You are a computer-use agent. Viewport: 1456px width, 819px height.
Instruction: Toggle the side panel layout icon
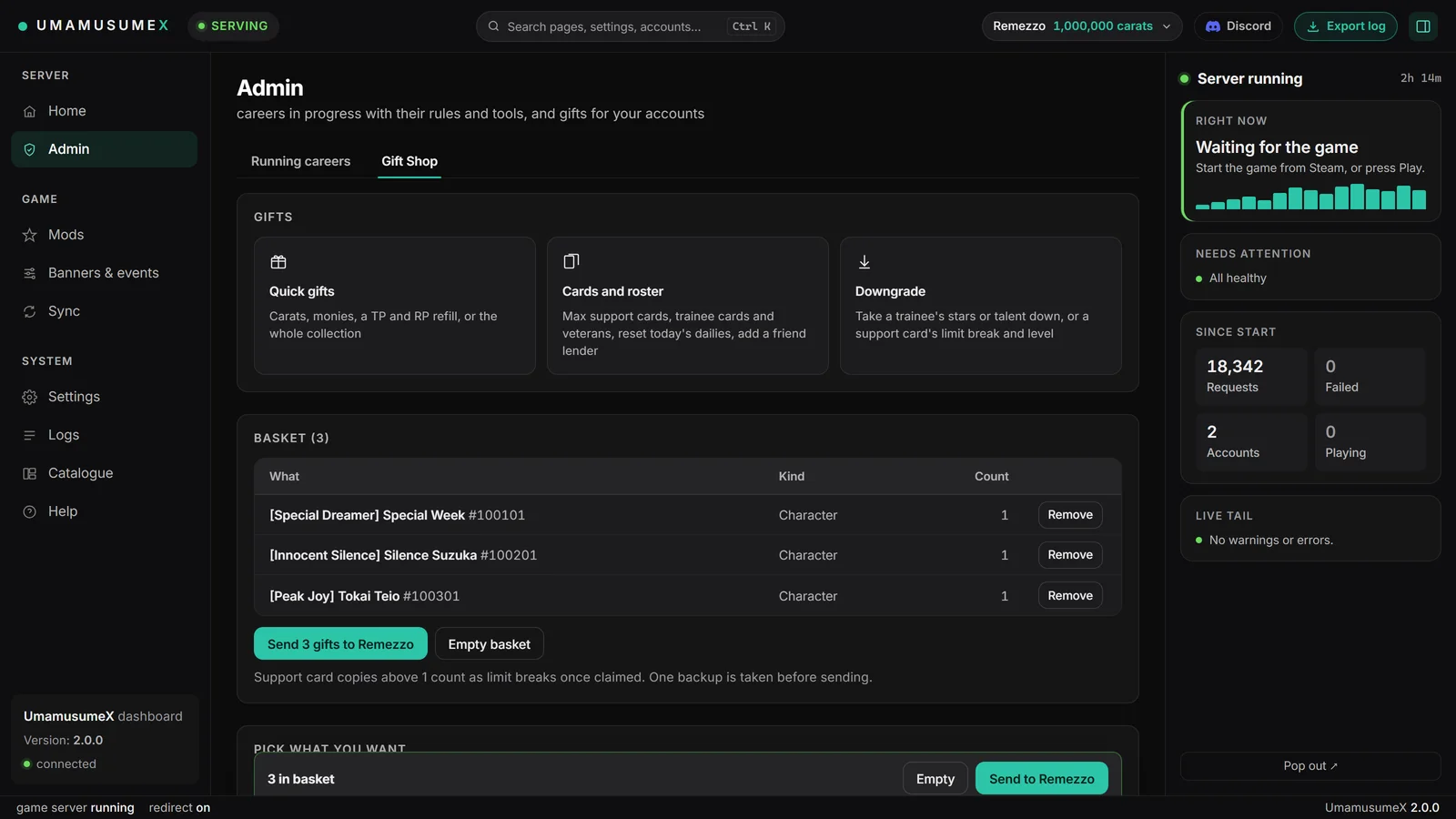[1423, 26]
